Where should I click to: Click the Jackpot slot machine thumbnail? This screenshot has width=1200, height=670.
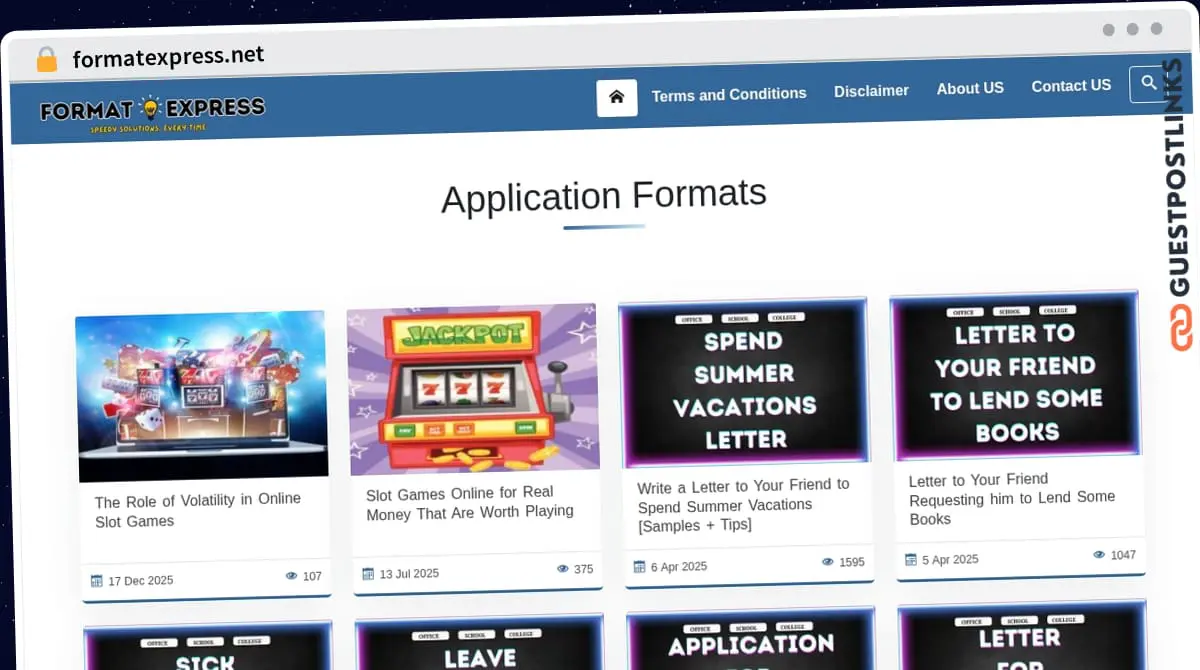click(x=472, y=387)
